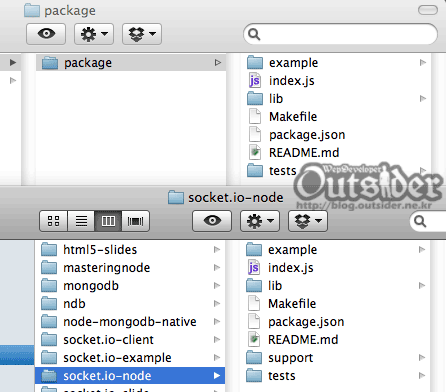This screenshot has height=392, width=446.
Task: Click toolbar pill button in package window
Action: pyautogui.click(x=428, y=10)
